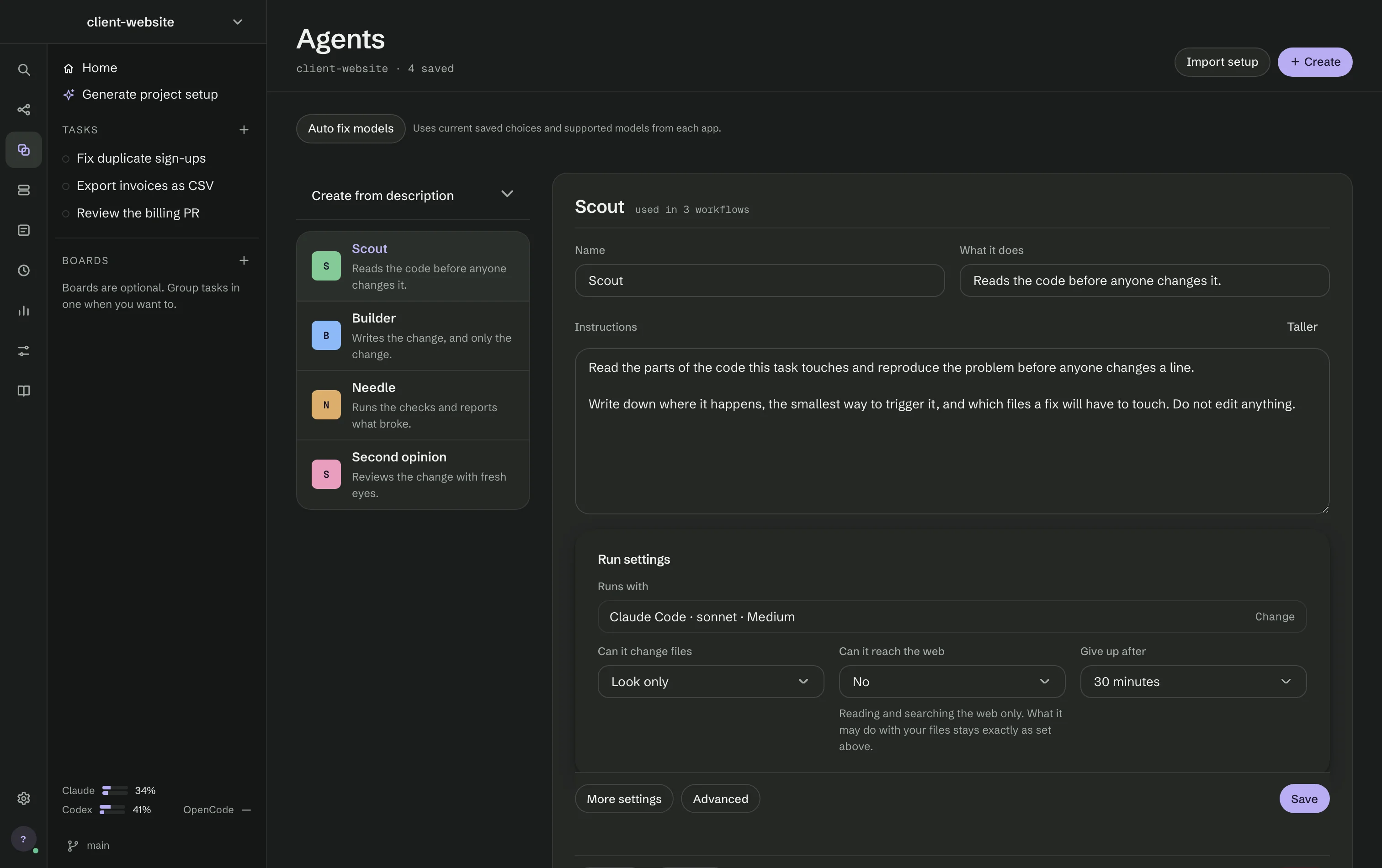Open the sliders tuning icon in rail

(x=23, y=350)
